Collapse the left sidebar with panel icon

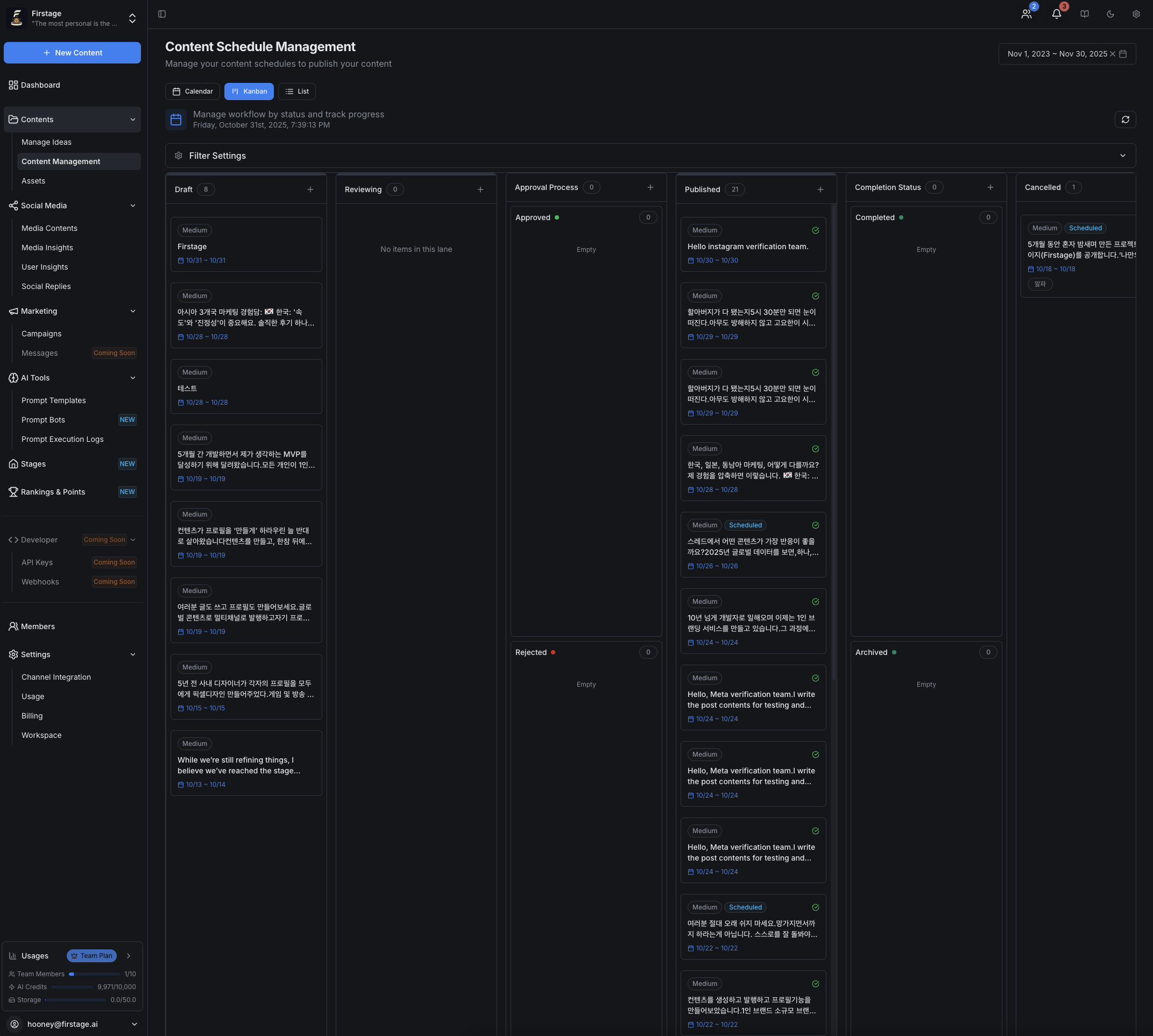coord(161,13)
